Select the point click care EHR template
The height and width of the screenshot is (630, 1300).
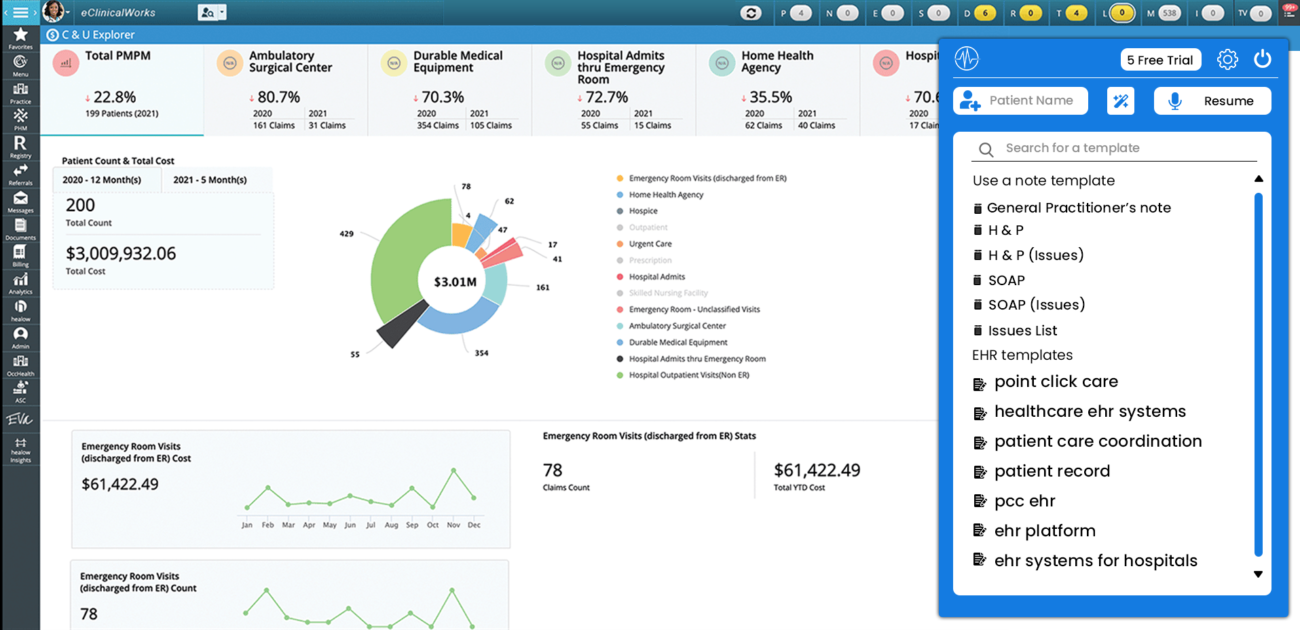[x=1045, y=382]
